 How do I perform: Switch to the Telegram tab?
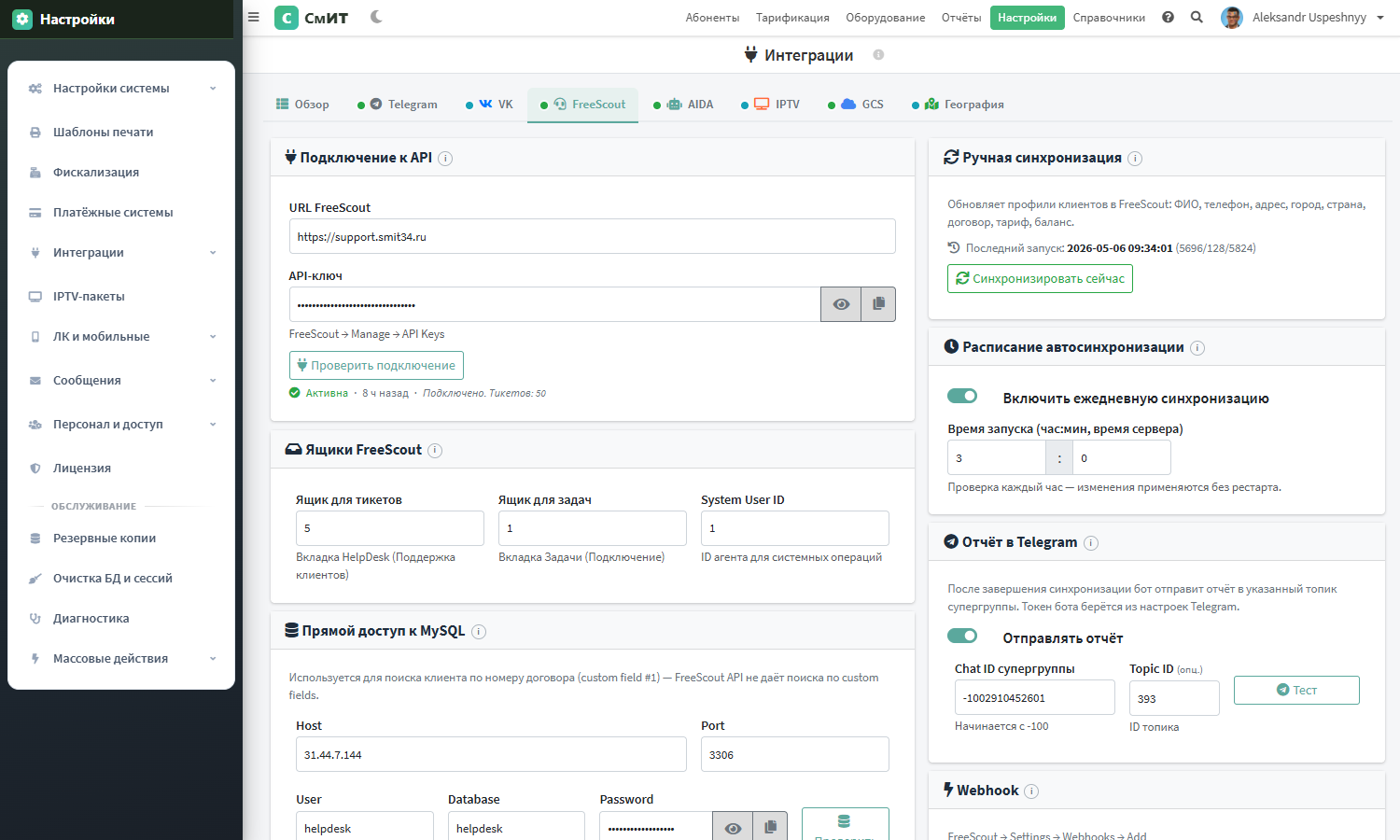pyautogui.click(x=398, y=105)
